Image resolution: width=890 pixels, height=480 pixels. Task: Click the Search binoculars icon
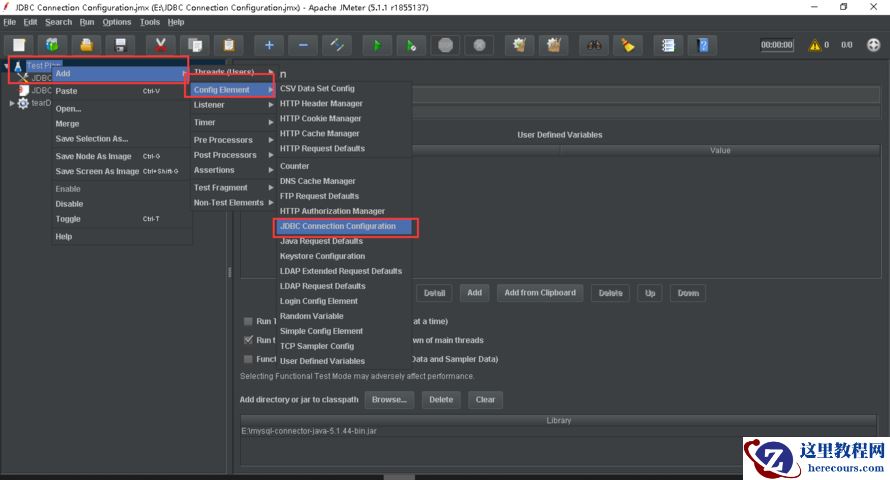pyautogui.click(x=594, y=45)
